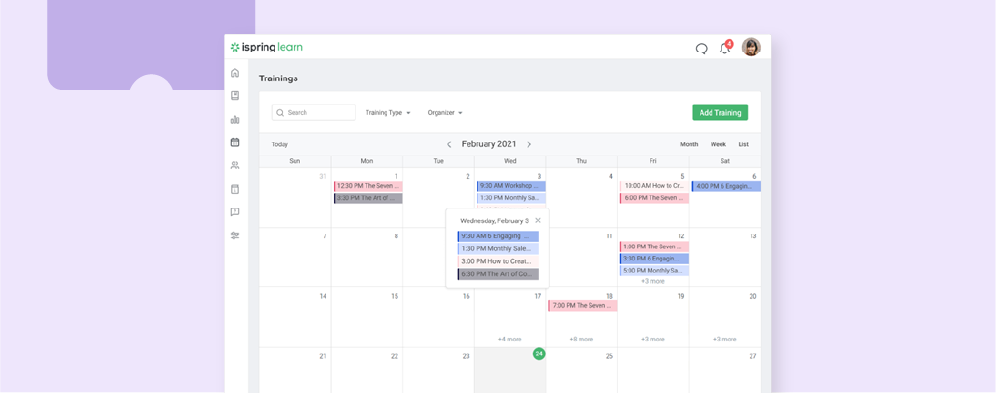The height and width of the screenshot is (393, 996).
Task: Click the Today button
Action: tap(279, 144)
